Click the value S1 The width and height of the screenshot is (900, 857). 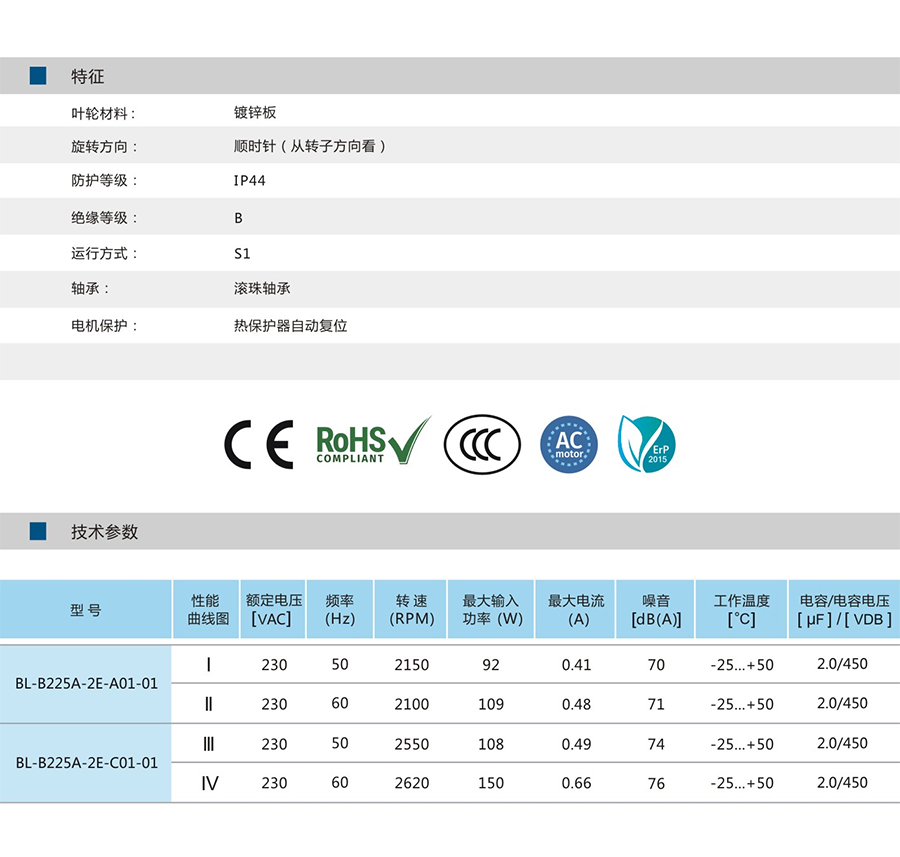tap(242, 254)
